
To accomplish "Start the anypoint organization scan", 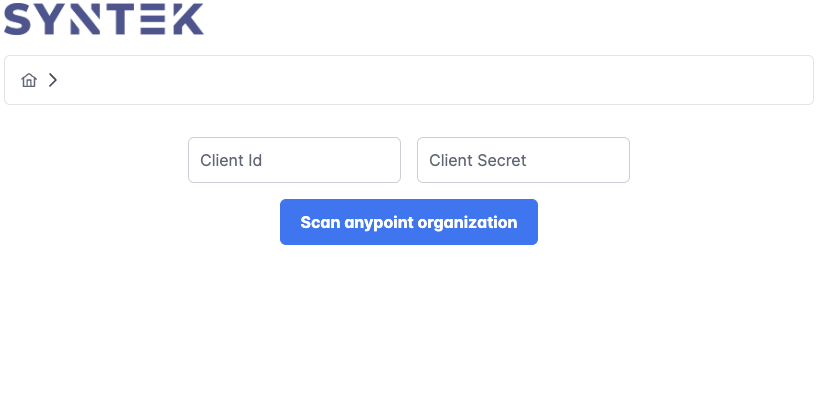I will tap(409, 222).
